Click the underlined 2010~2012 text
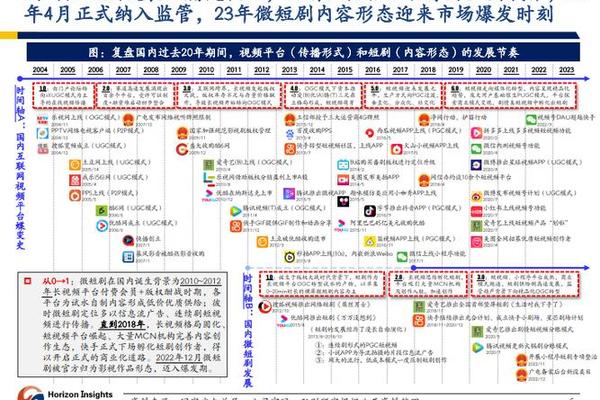 [201, 281]
